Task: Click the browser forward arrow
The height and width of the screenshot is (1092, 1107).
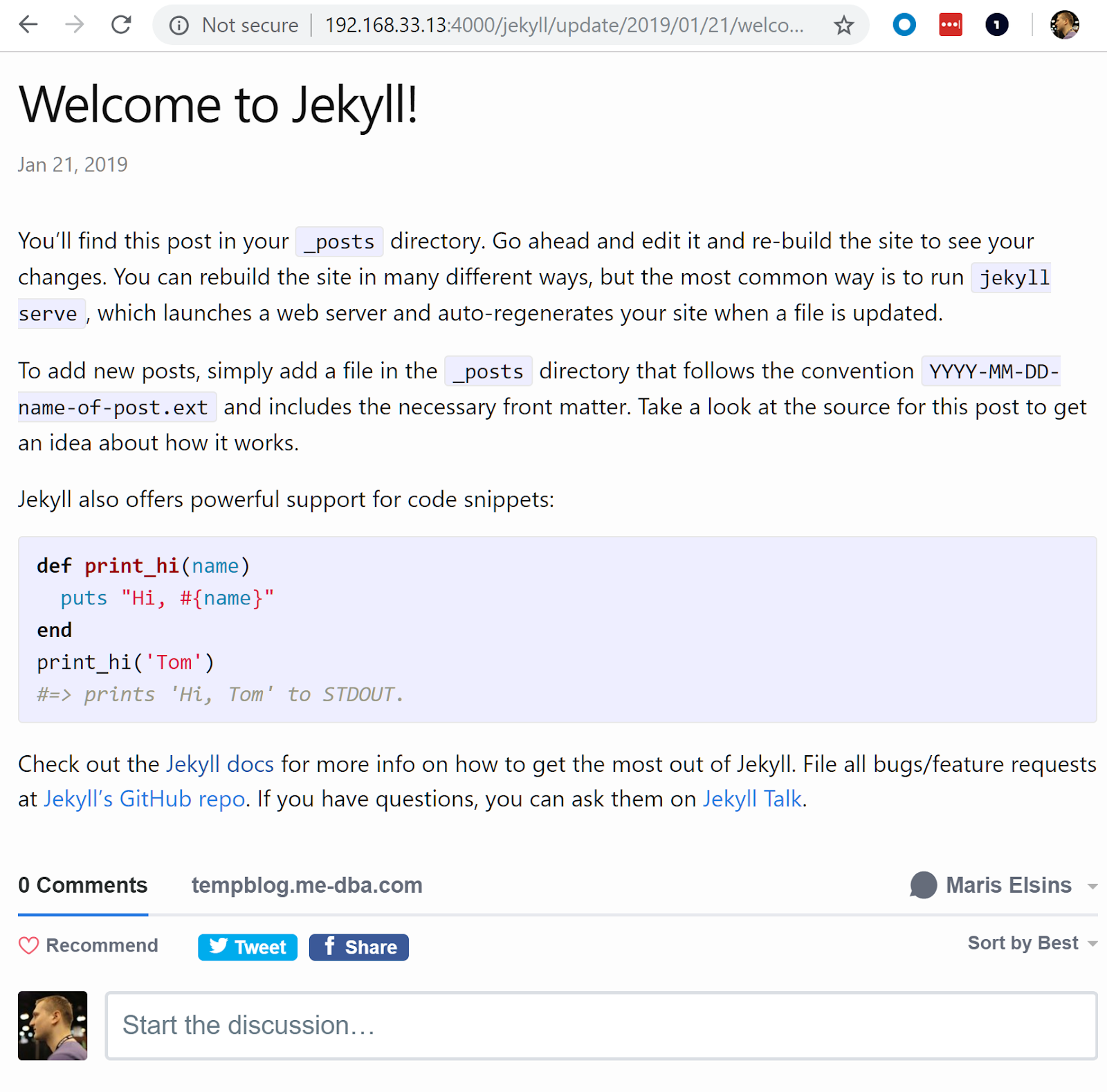Action: click(x=74, y=26)
